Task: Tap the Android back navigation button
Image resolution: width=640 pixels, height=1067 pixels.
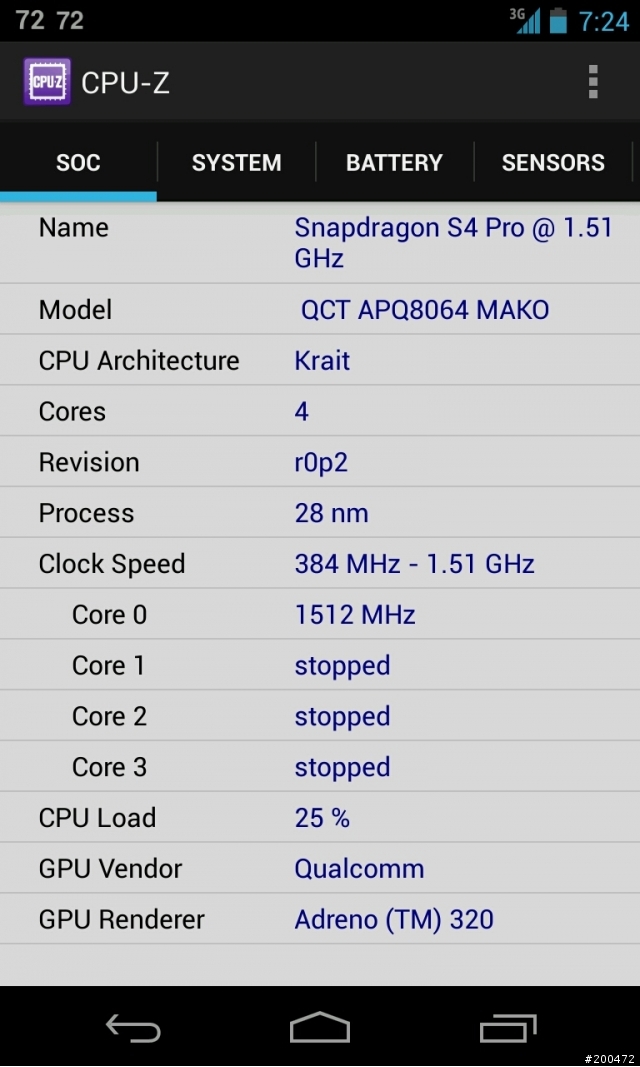Action: 133,1027
